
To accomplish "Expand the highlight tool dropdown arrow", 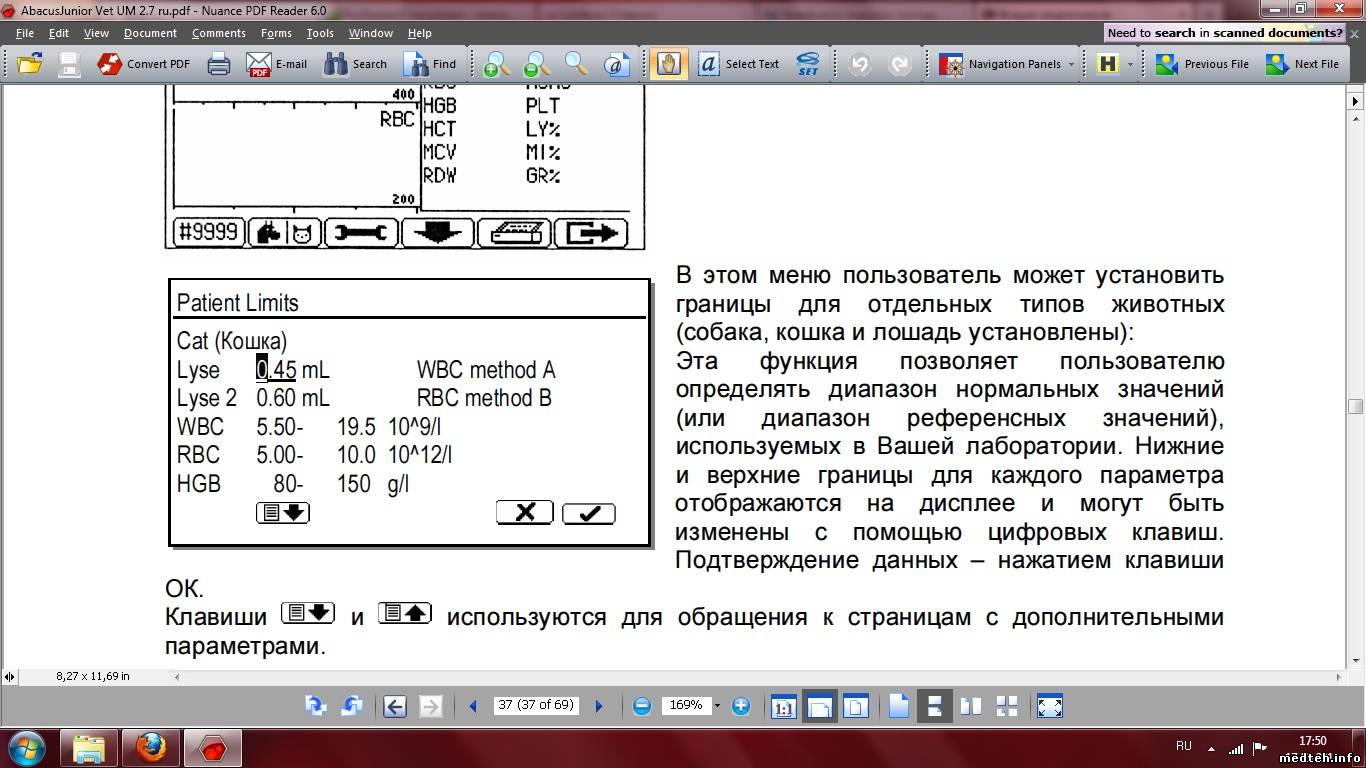I will 1131,64.
